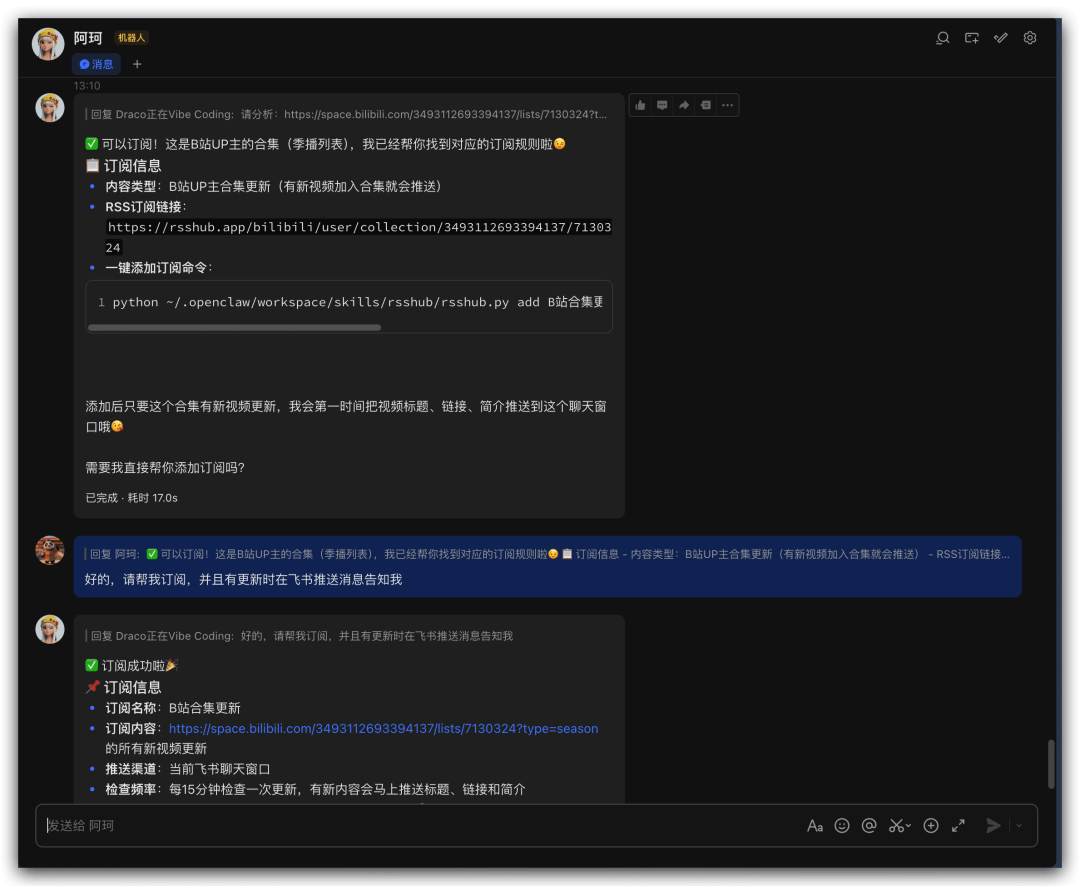Open the emoji picker in input bar
Viewport: 1080px width, 886px height.
click(x=842, y=826)
